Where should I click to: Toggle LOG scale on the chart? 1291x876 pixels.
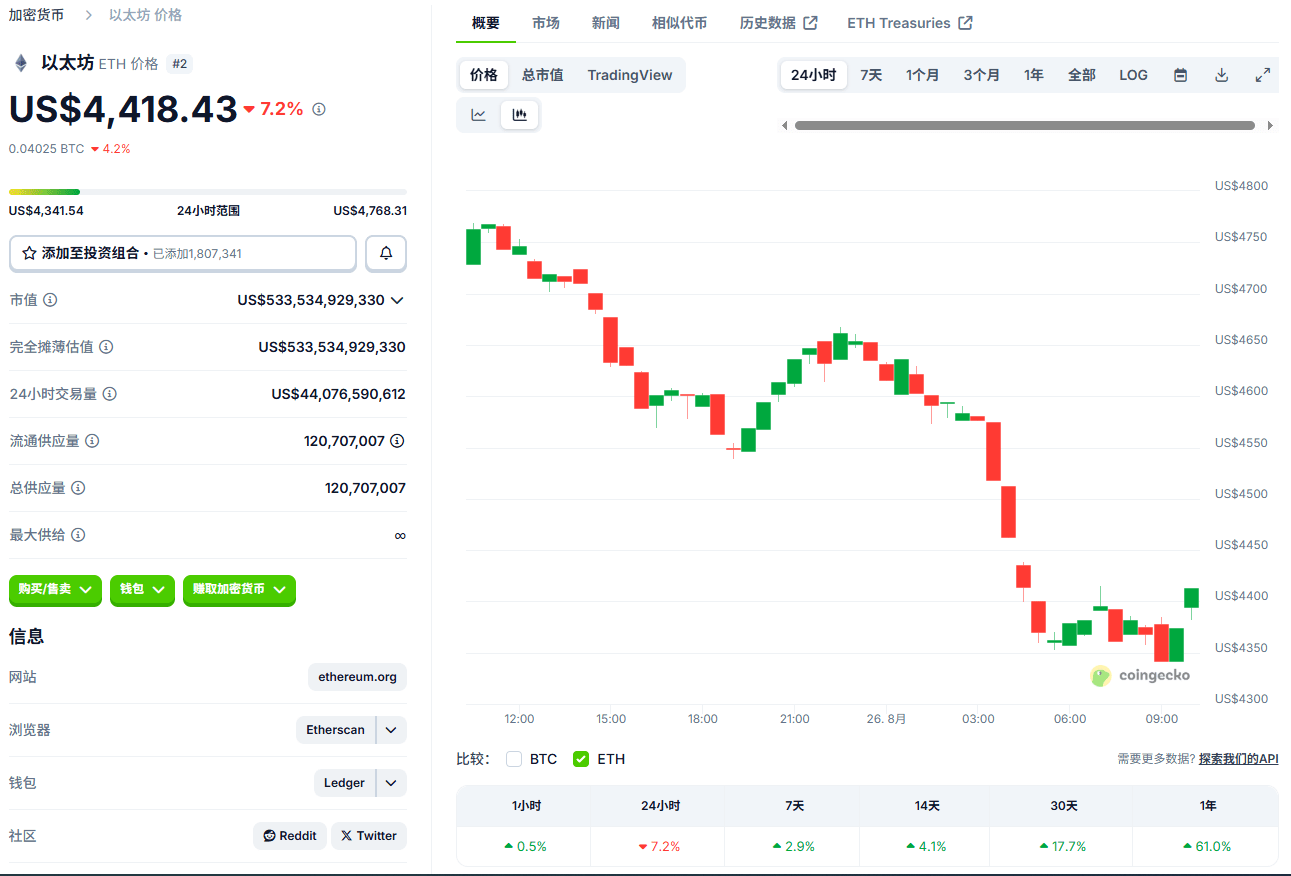(x=1133, y=75)
